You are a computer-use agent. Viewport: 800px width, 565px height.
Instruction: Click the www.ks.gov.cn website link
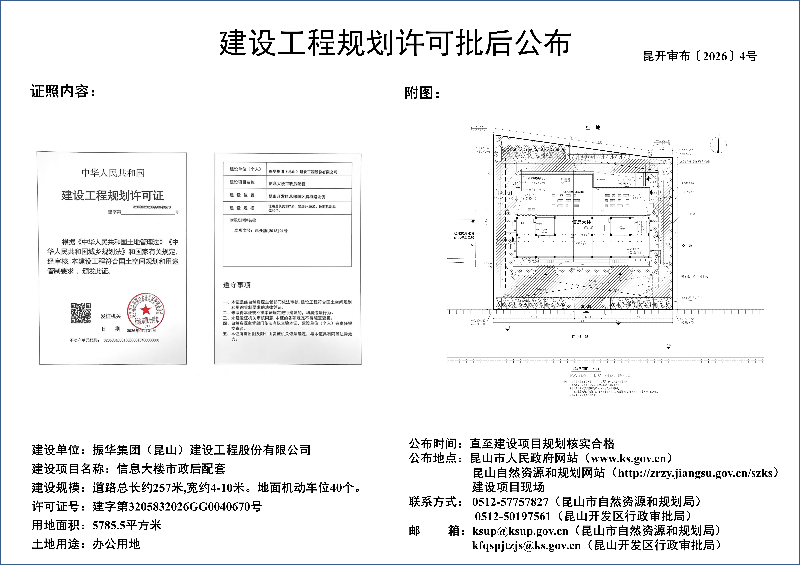tap(641, 458)
